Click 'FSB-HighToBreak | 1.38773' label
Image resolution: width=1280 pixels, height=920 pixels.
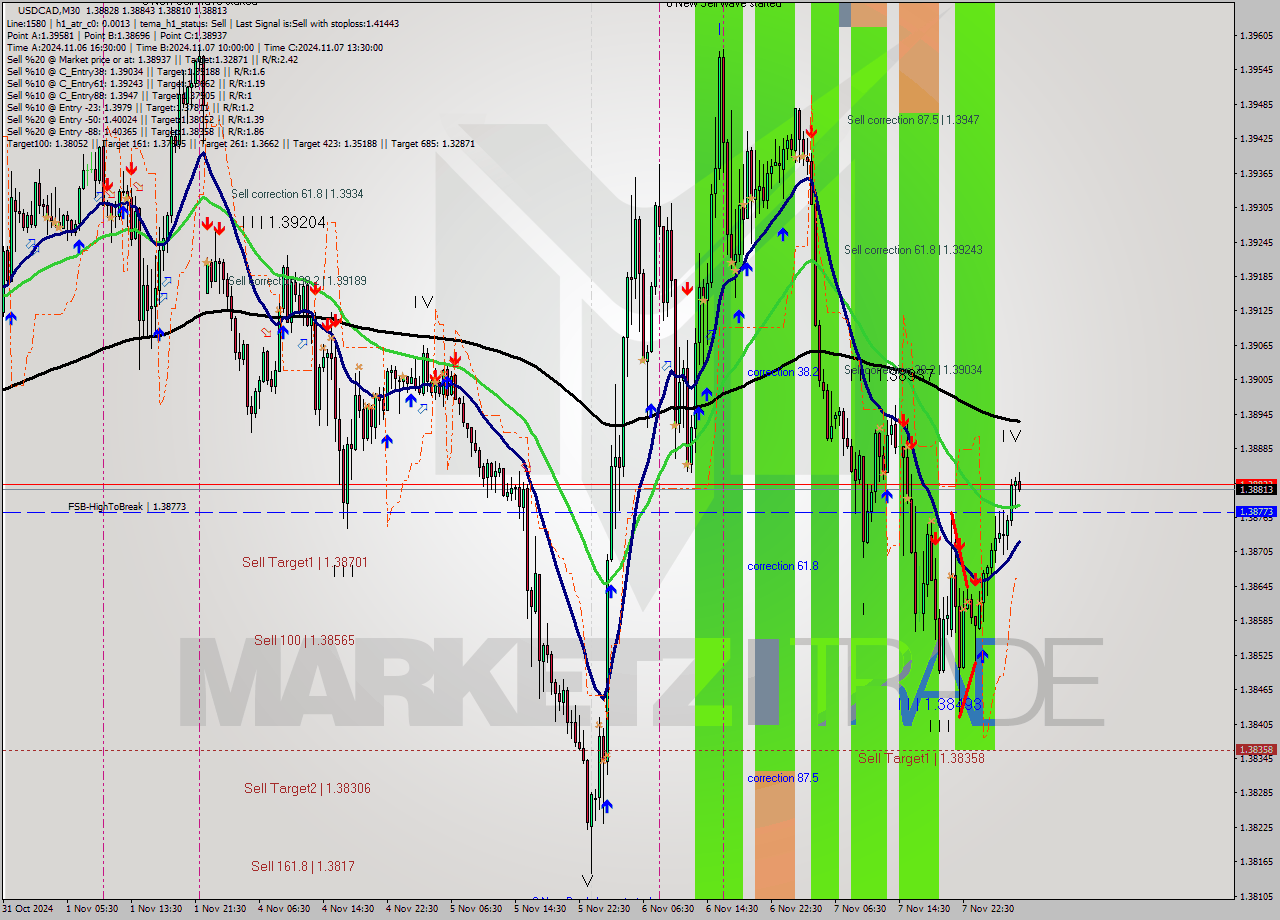pyautogui.click(x=127, y=507)
